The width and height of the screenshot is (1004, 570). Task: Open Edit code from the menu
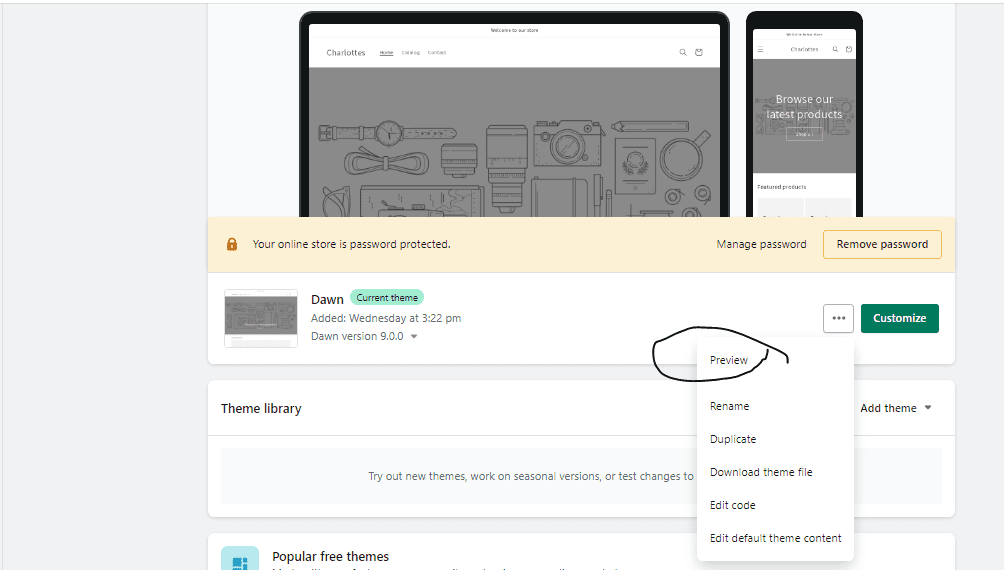[x=733, y=505]
